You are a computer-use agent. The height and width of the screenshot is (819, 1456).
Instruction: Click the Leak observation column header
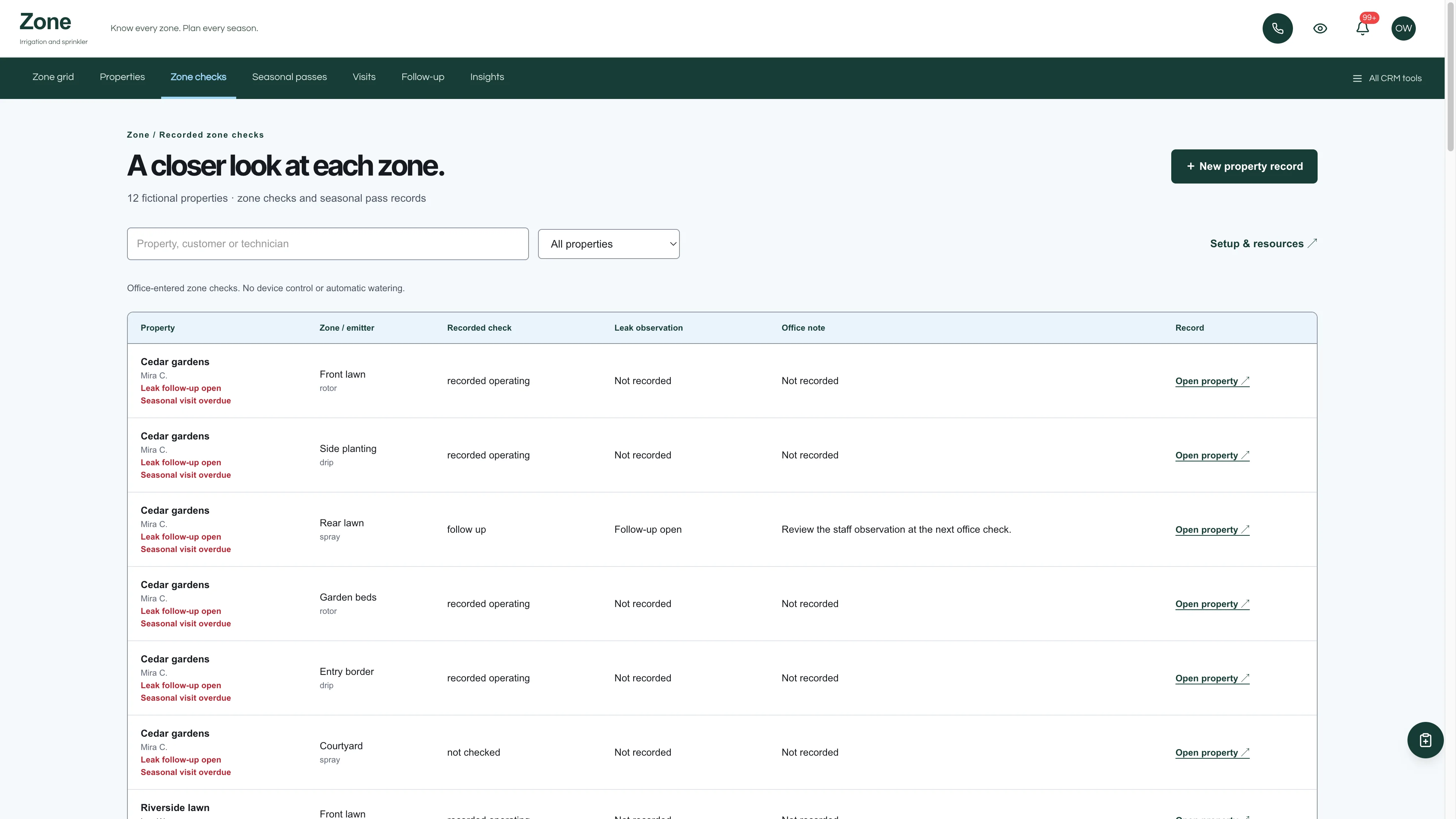[648, 328]
